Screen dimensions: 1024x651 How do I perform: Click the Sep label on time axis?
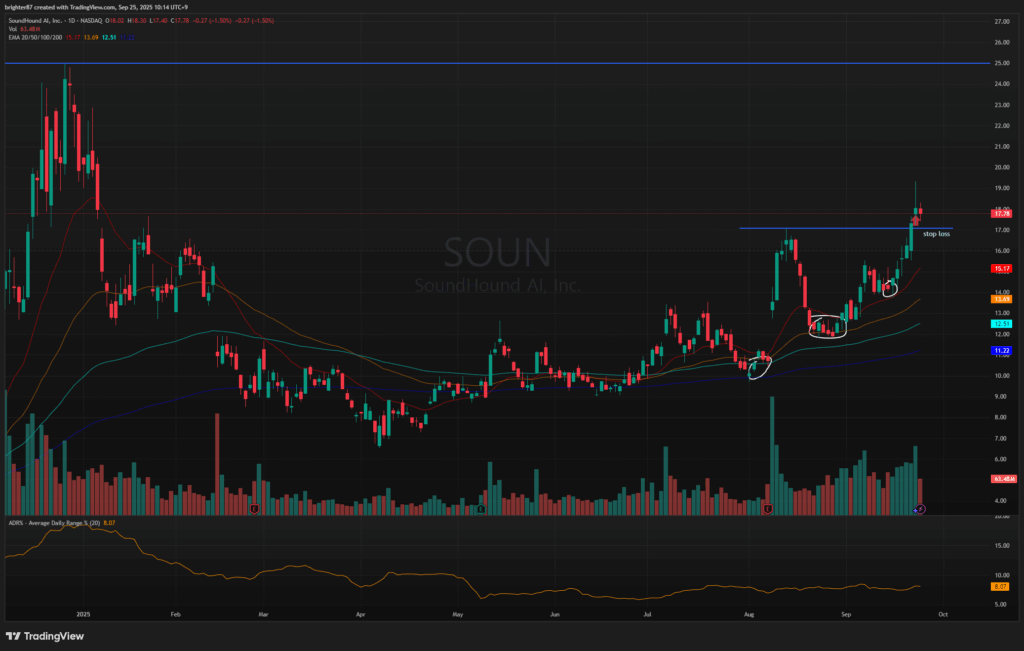click(846, 614)
